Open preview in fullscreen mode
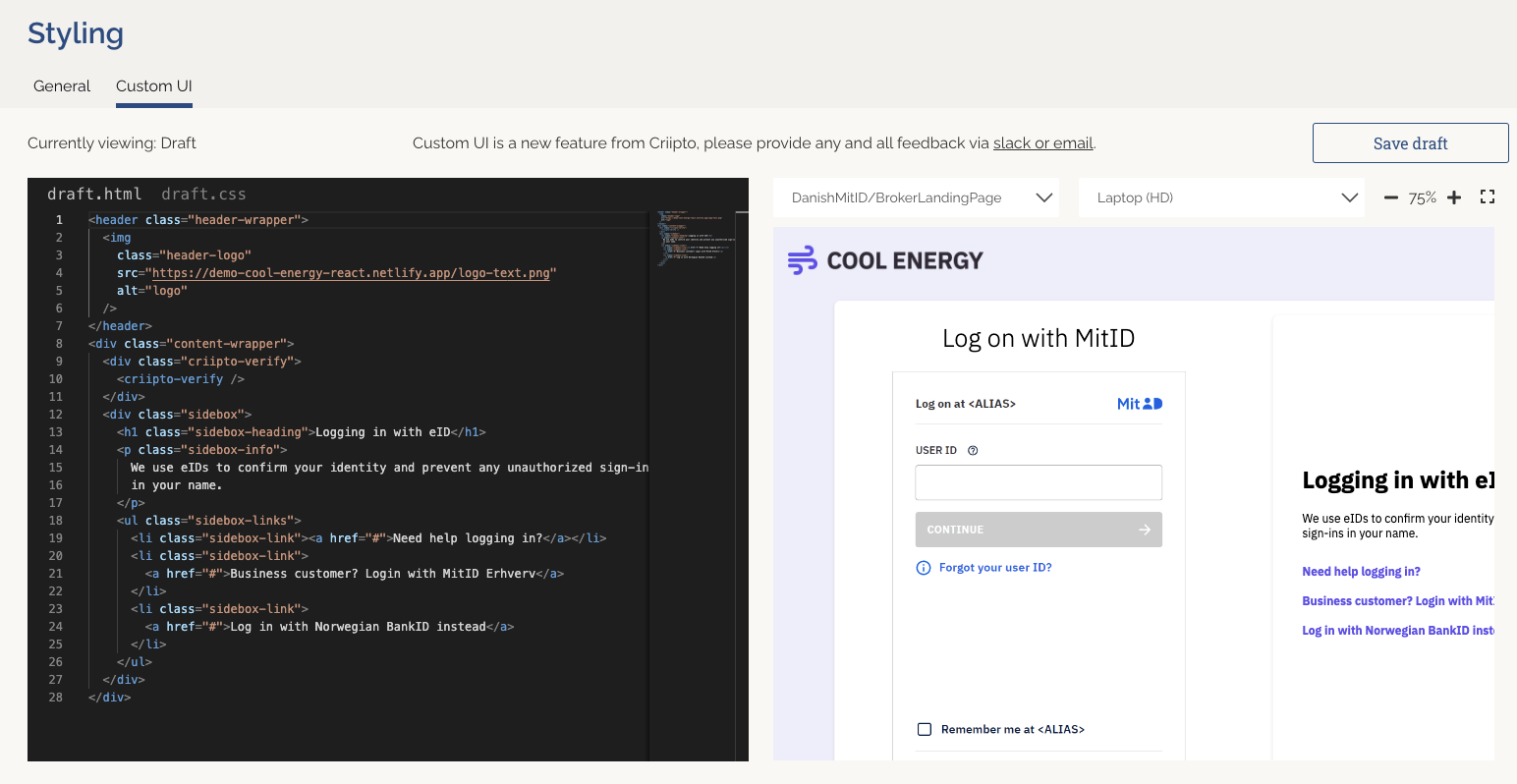This screenshot has height=784, width=1517. coord(1487,196)
